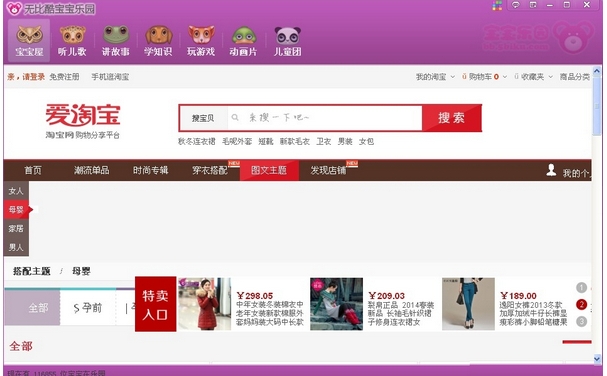The image size is (607, 376).
Task: Open 时尚专辑 tab
Action: [x=150, y=170]
